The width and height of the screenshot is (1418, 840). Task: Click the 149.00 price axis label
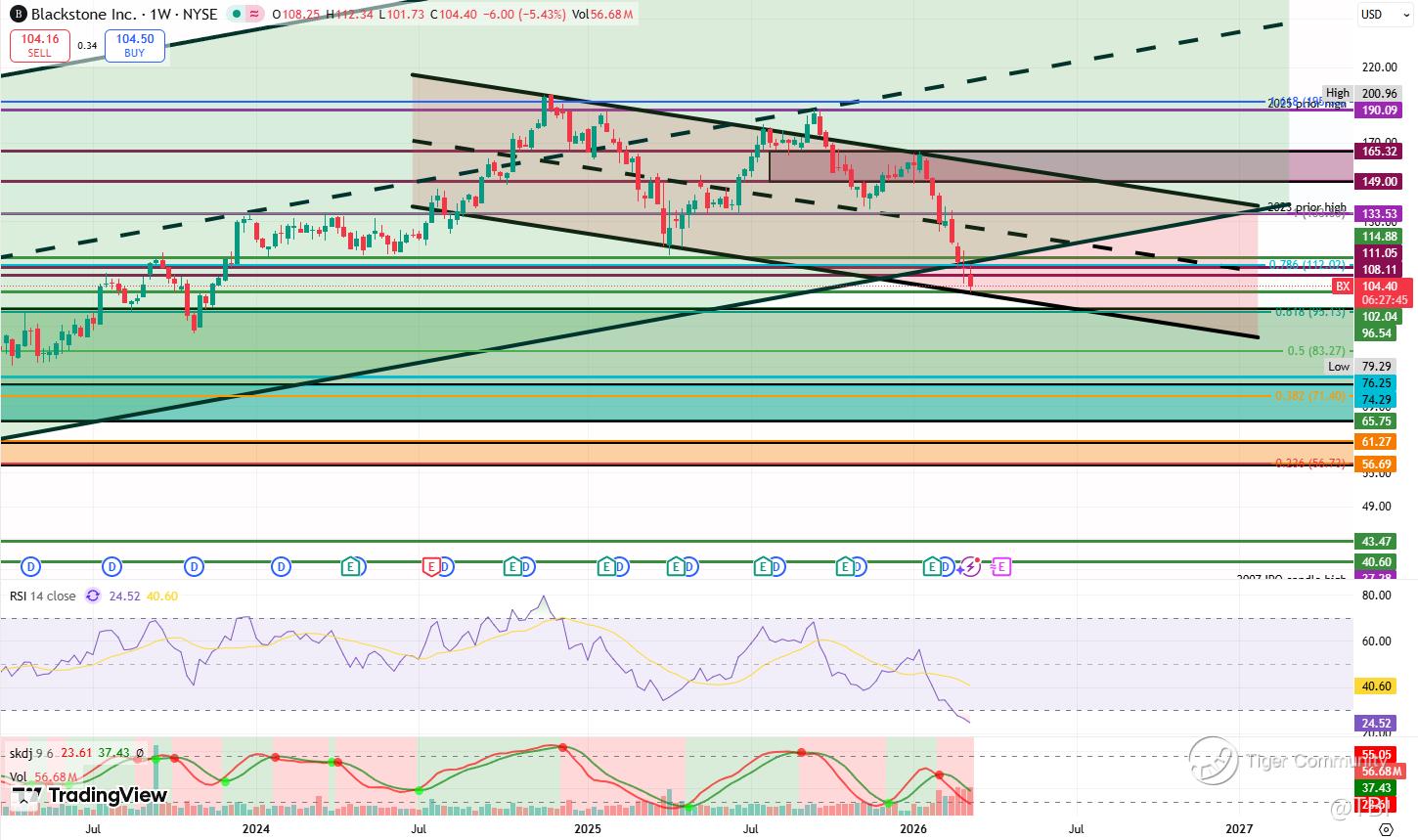pos(1378,181)
